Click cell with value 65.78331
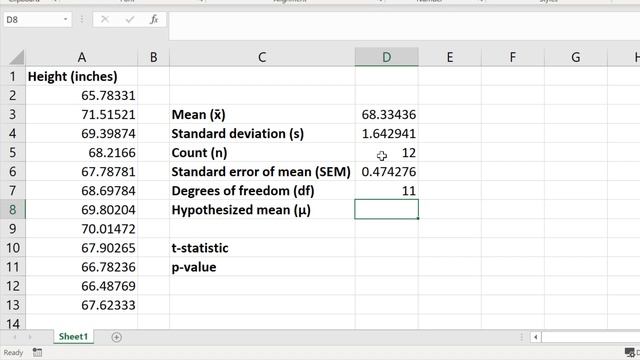 (82, 95)
